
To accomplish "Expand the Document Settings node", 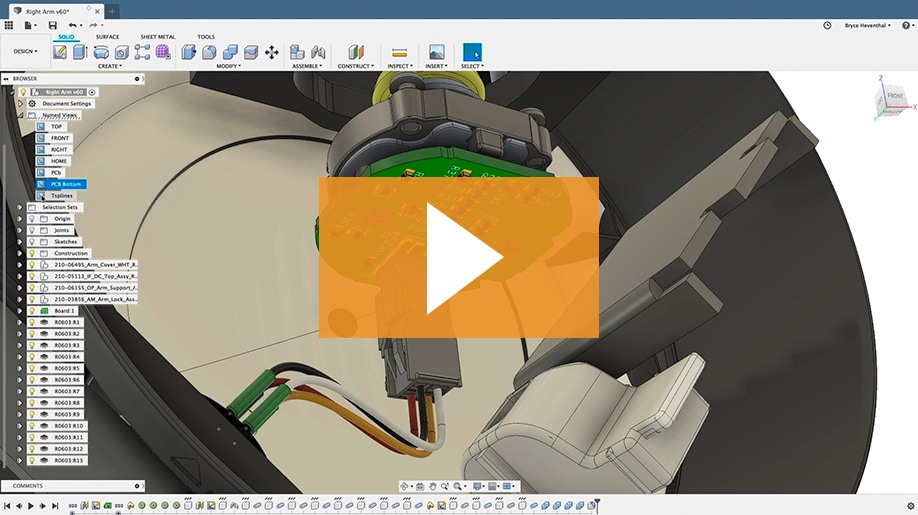I will [20, 104].
